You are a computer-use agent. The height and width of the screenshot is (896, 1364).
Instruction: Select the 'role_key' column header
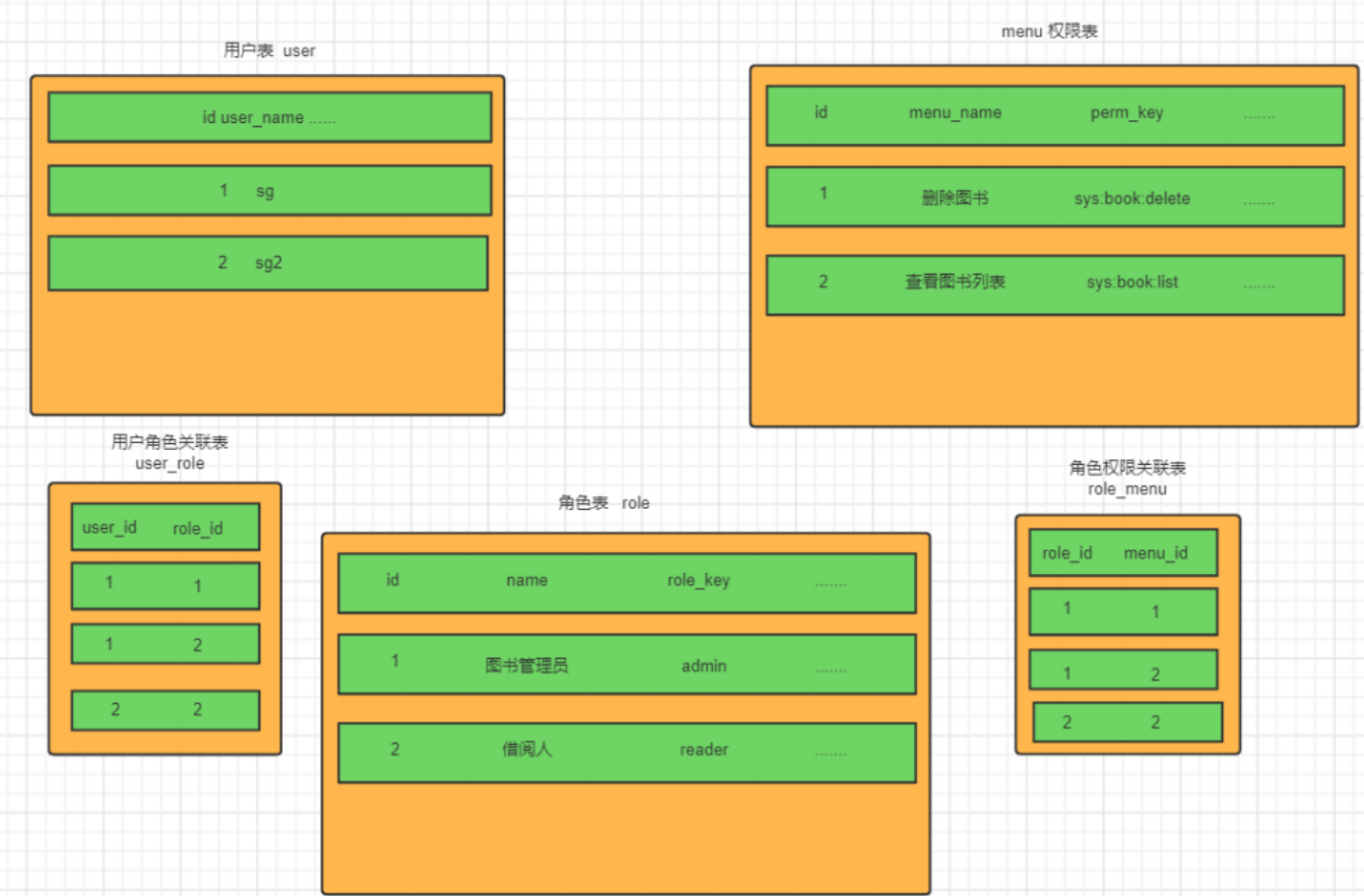[x=698, y=580]
